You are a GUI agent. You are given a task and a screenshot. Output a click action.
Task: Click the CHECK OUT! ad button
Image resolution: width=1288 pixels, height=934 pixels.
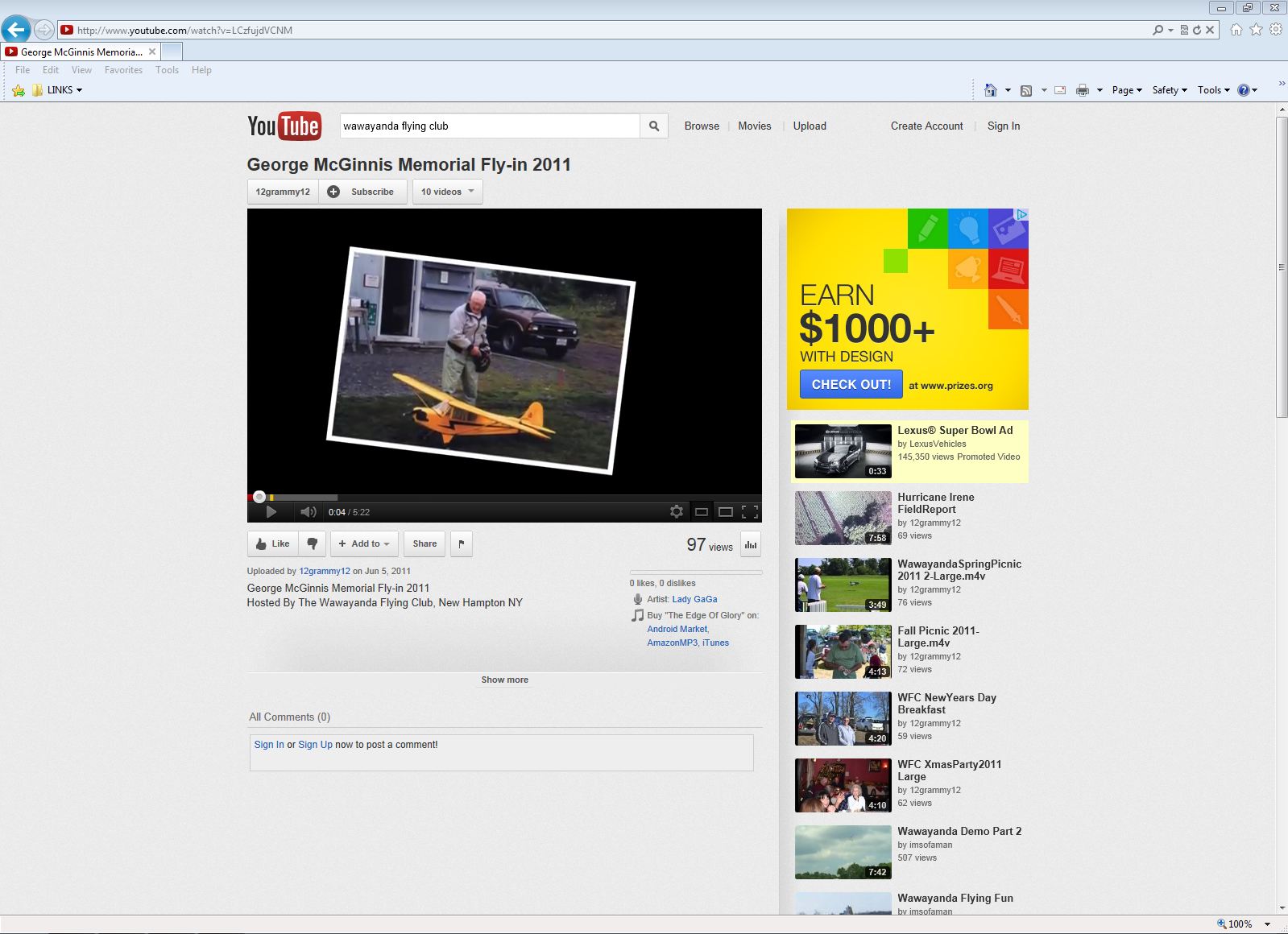tap(851, 384)
